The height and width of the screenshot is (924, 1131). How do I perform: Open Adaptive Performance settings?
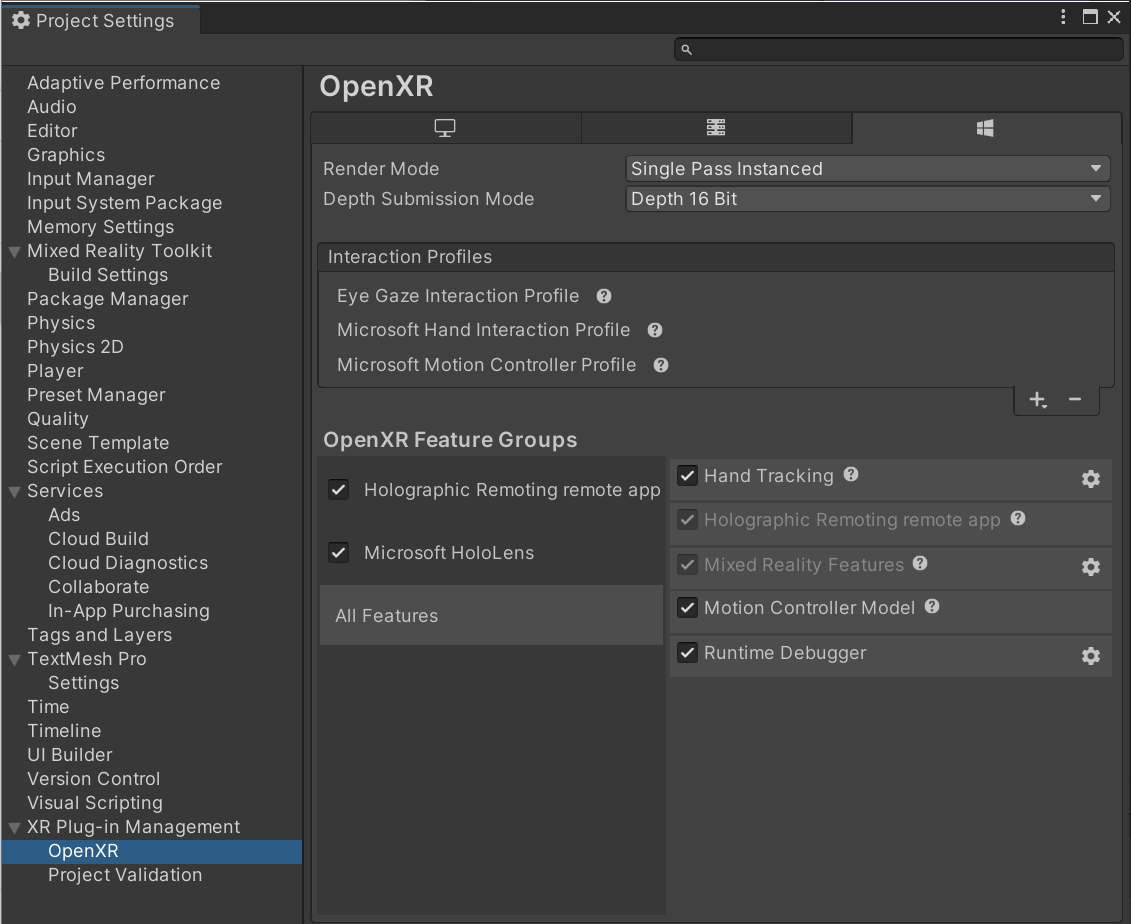point(123,83)
